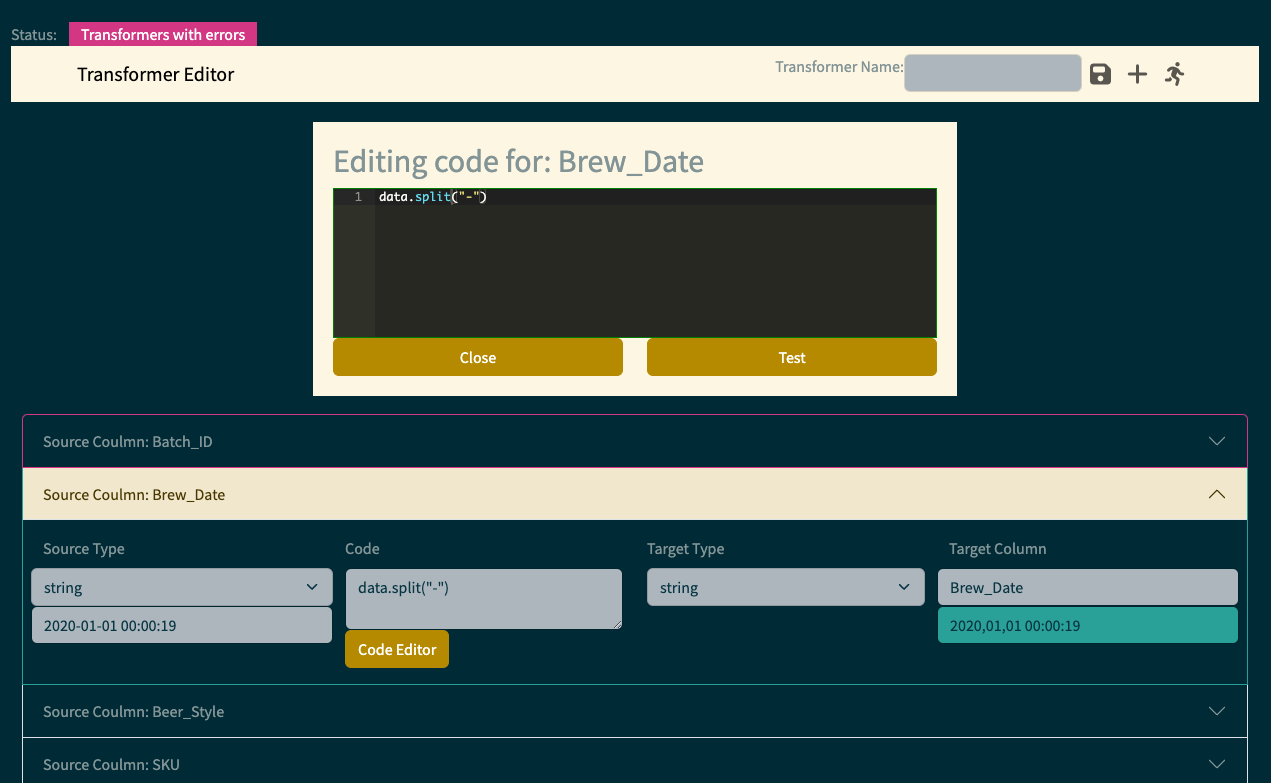Save the transformer with the disk icon
This screenshot has height=783, width=1271.
click(x=1100, y=73)
